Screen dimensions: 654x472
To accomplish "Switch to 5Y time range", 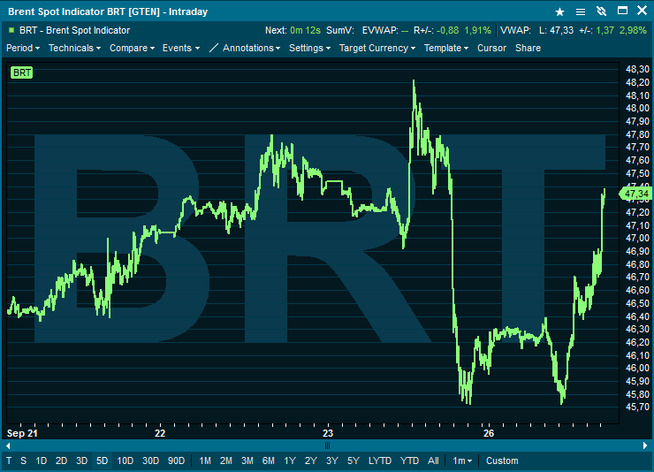I will [x=353, y=461].
